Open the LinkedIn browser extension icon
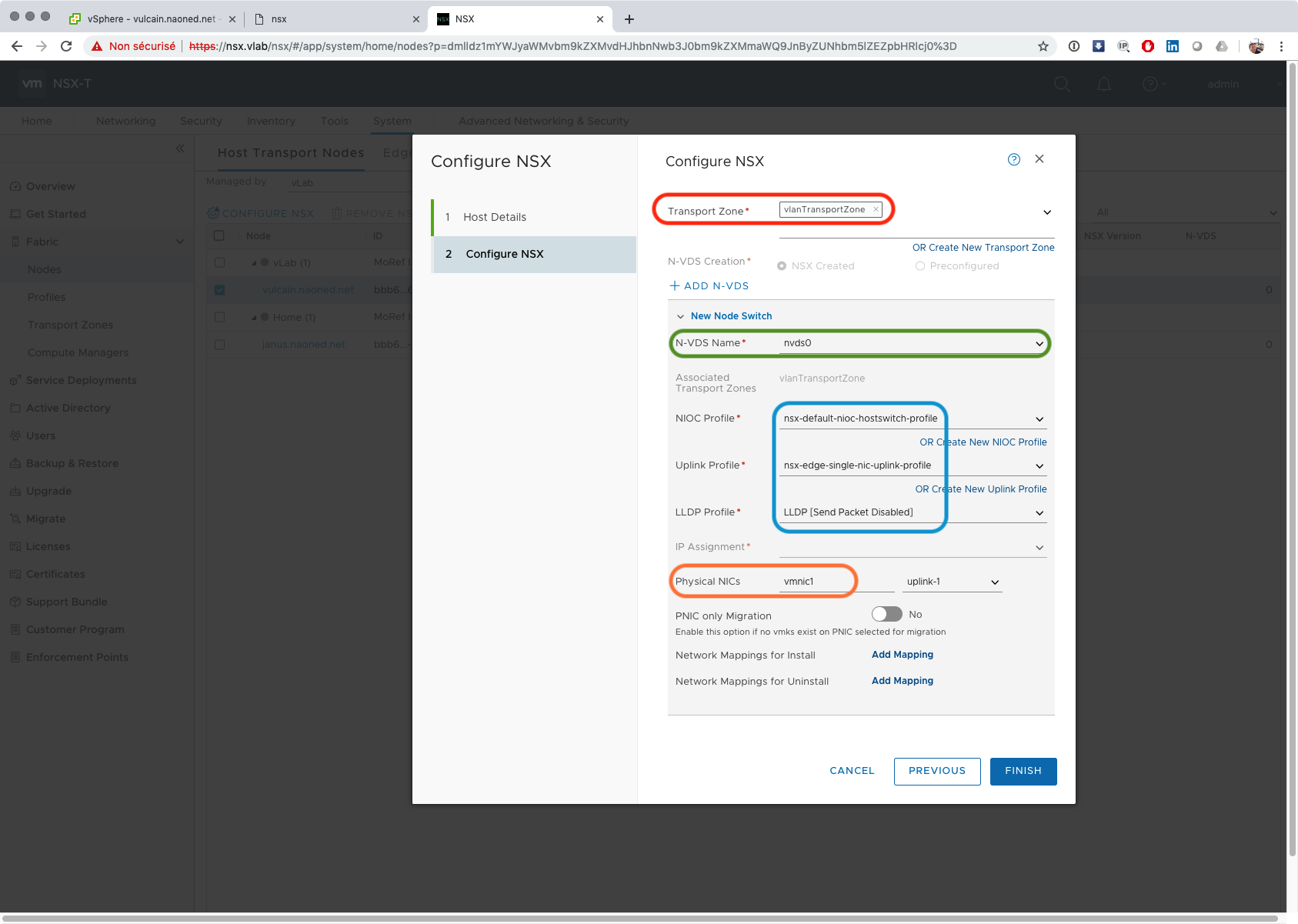Image resolution: width=1298 pixels, height=924 pixels. [x=1173, y=46]
